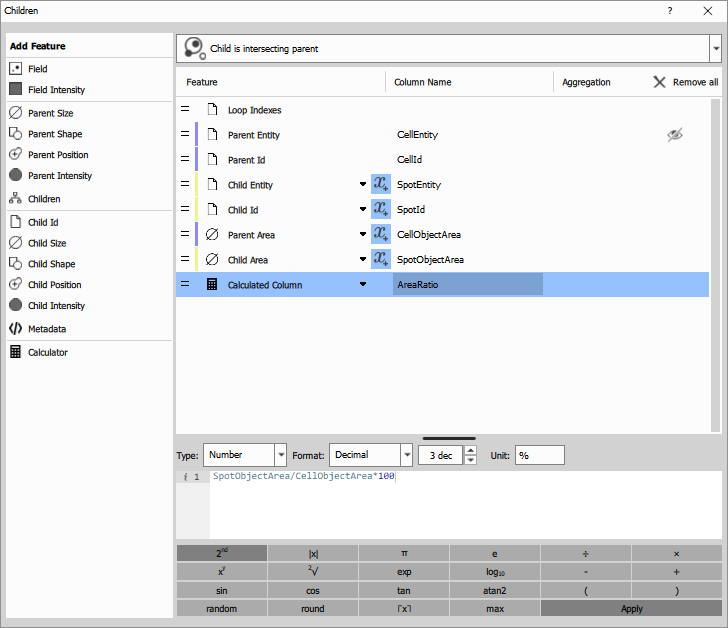Click the drag handle of Loop Indexes row
Viewport: 728px width, 628px height.
185,109
